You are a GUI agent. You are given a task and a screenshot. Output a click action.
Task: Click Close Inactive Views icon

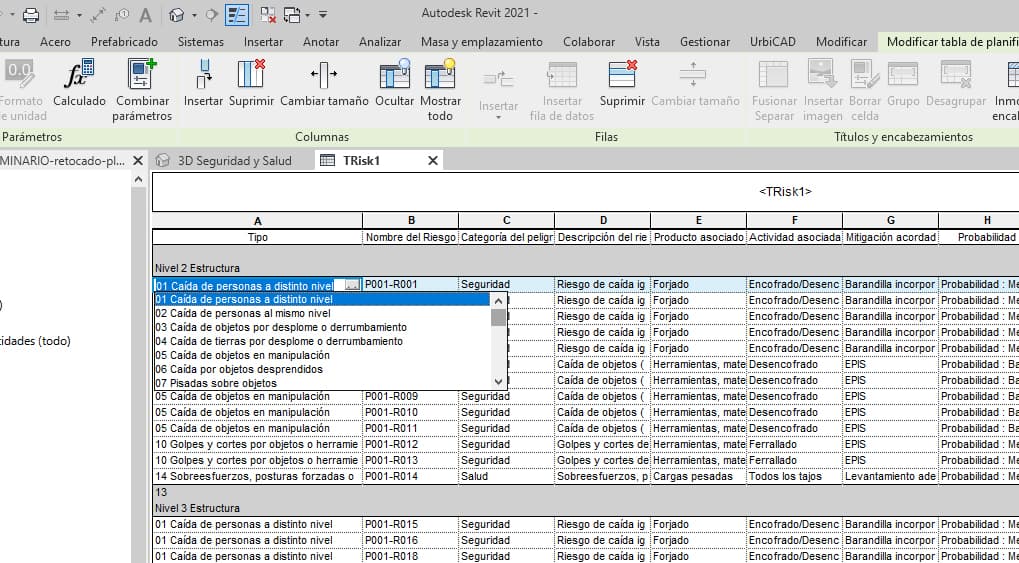(x=267, y=14)
